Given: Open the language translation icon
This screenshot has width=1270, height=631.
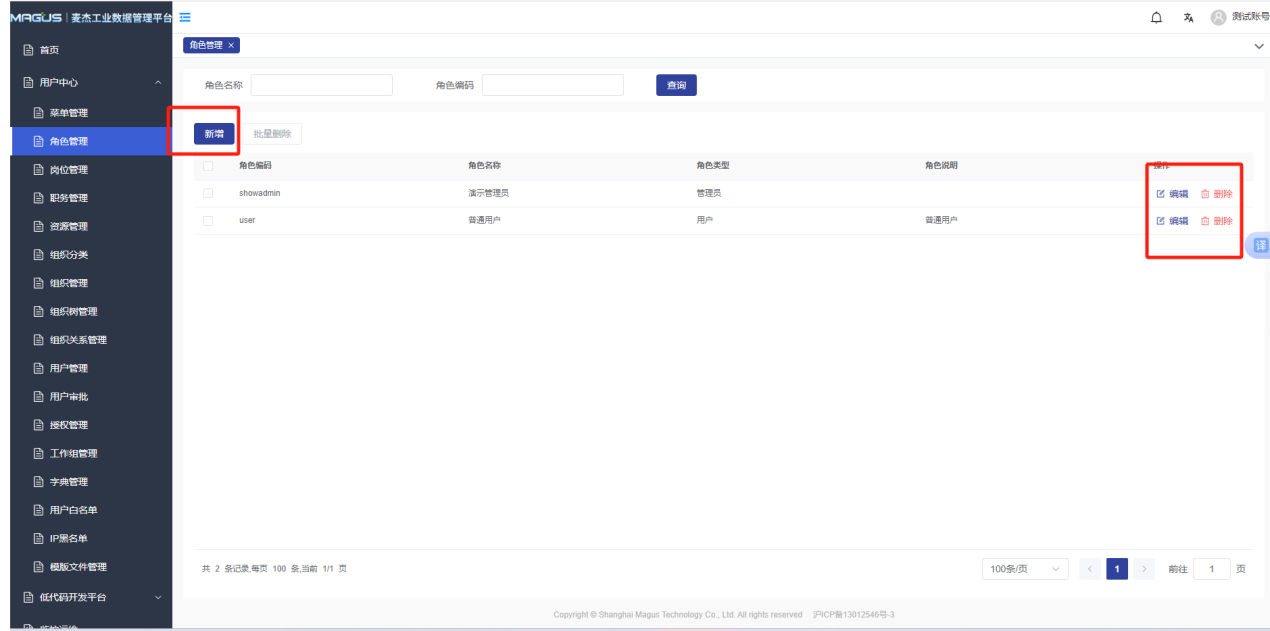Looking at the screenshot, I should point(1189,17).
